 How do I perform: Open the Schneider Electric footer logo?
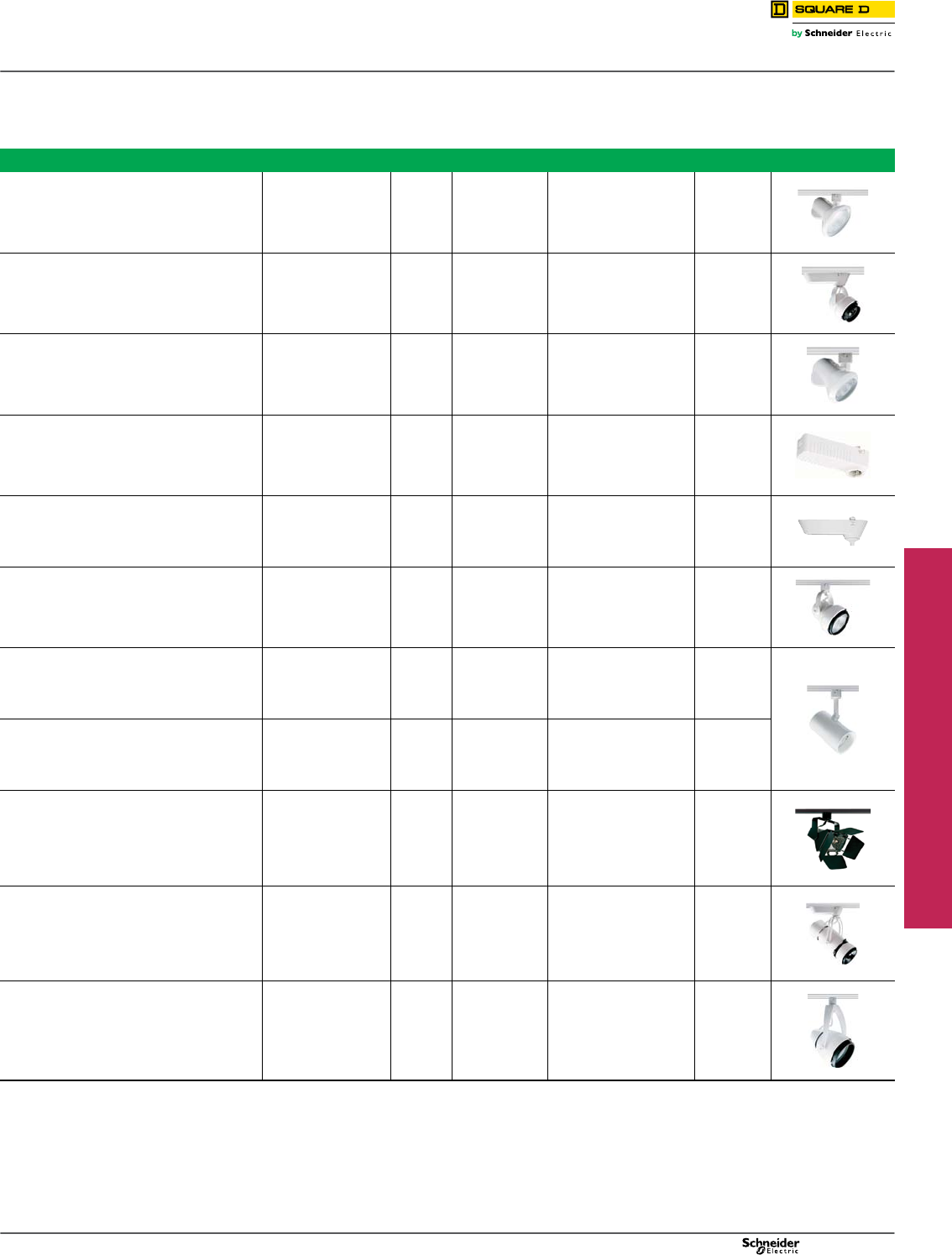(771, 1245)
